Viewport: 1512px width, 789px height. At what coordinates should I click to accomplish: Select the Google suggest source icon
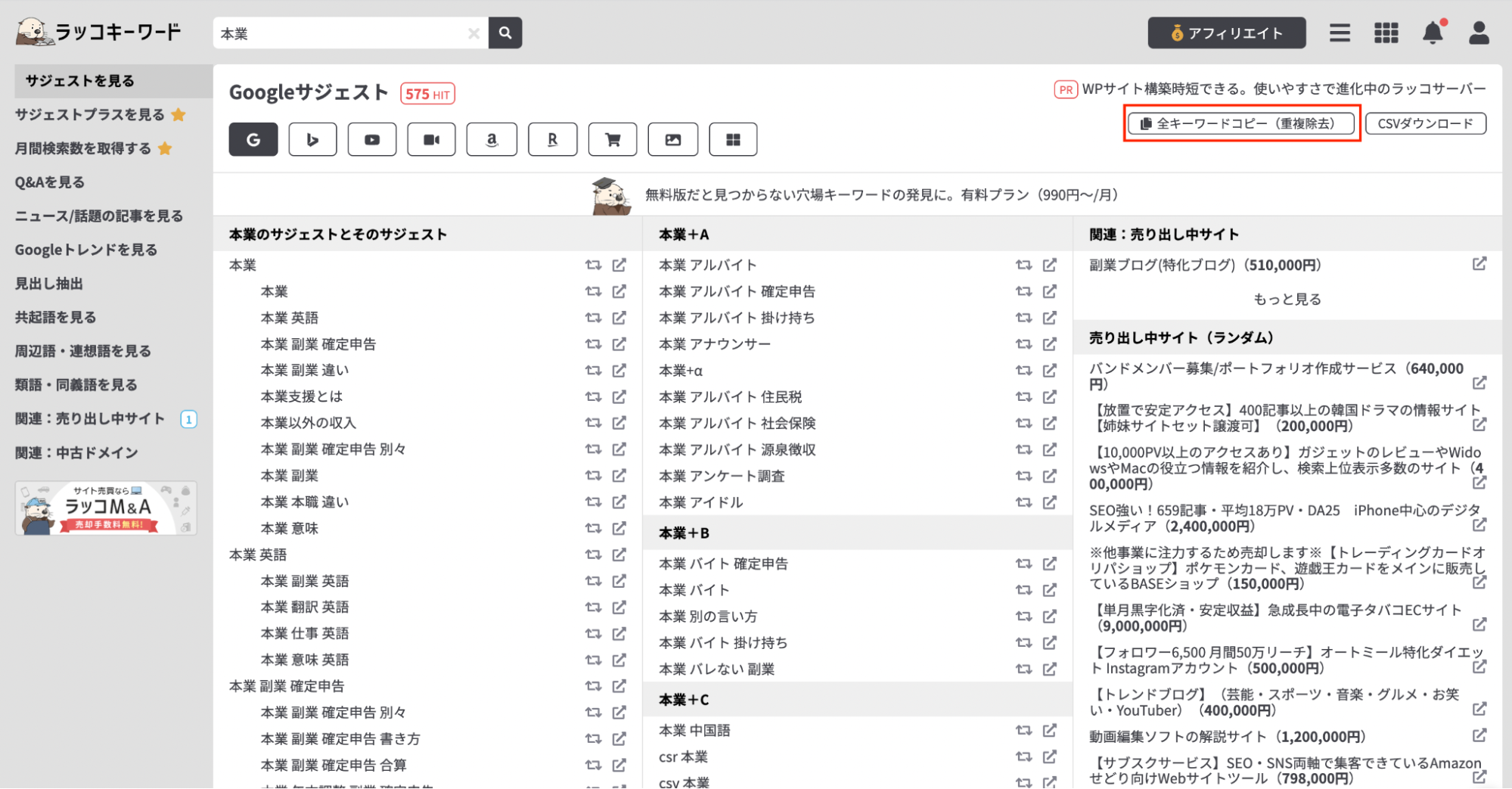click(253, 139)
